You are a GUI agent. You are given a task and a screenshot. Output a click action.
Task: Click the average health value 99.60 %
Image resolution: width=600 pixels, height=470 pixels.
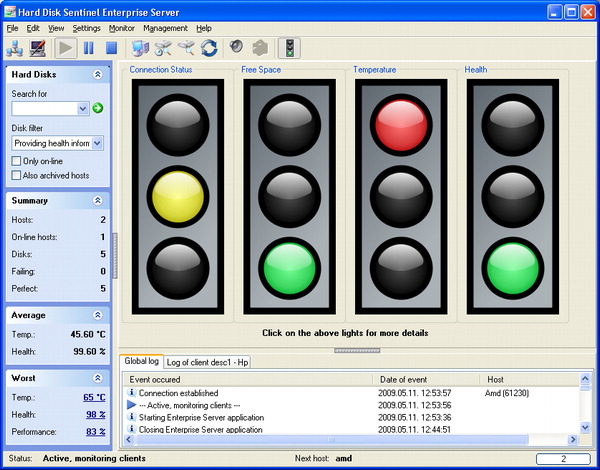(89, 351)
